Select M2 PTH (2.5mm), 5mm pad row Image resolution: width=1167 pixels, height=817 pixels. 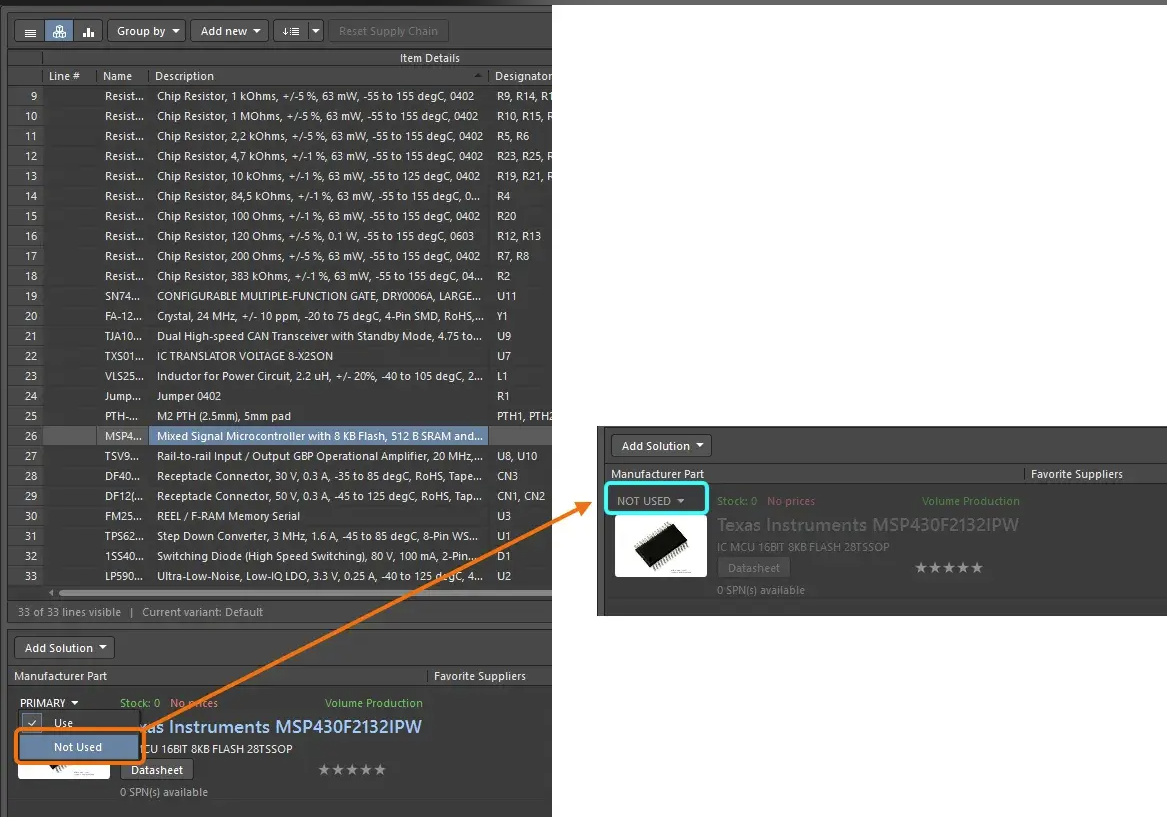click(280, 416)
